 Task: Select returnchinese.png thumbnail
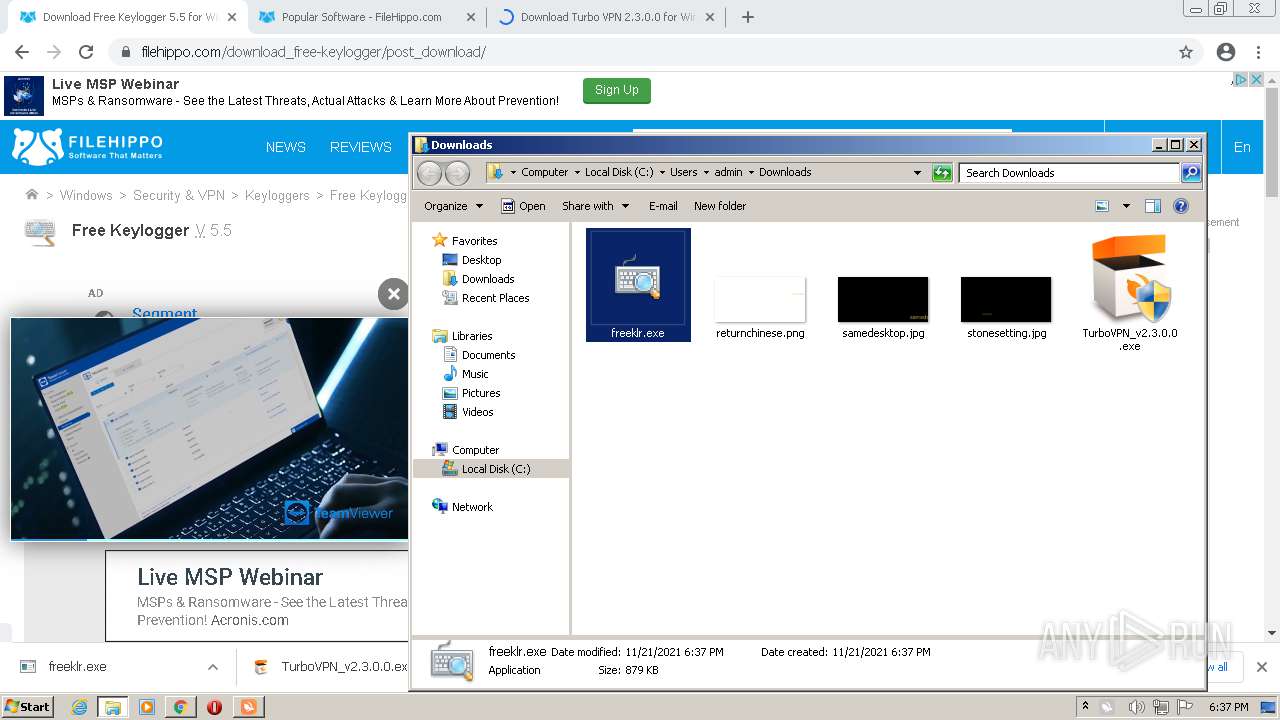coord(760,300)
